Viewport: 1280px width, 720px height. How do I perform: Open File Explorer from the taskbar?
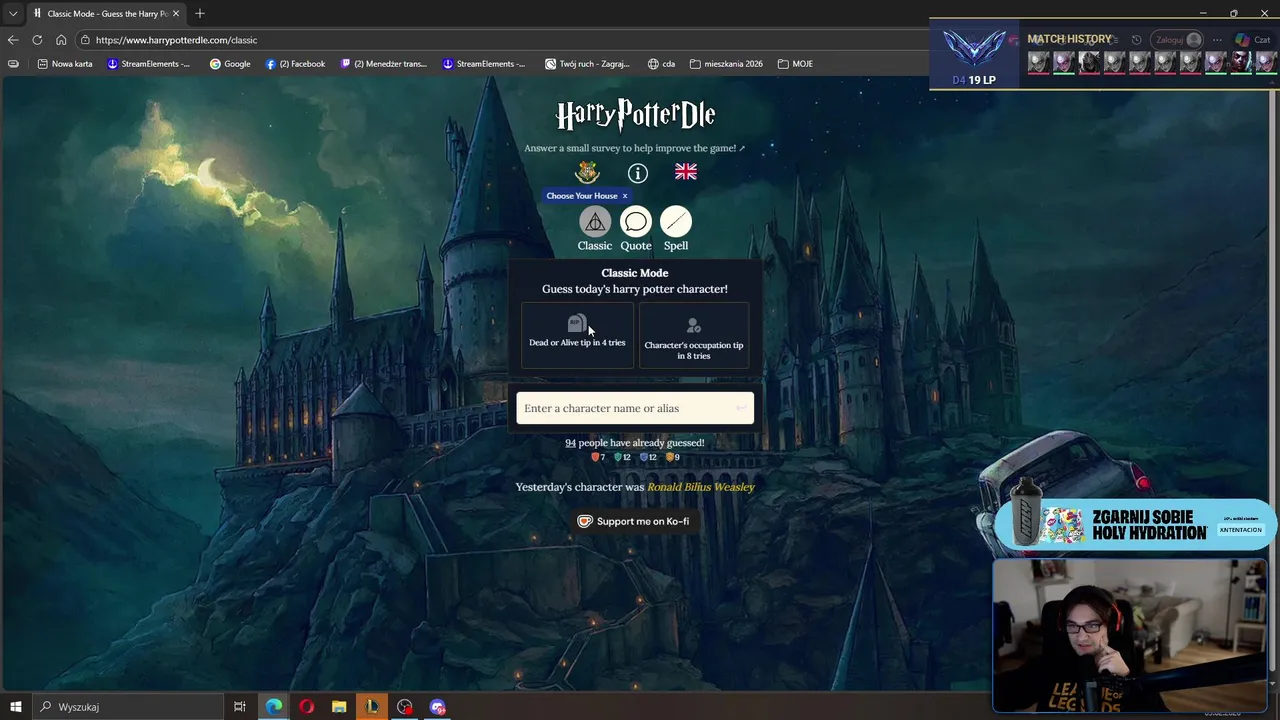click(339, 707)
